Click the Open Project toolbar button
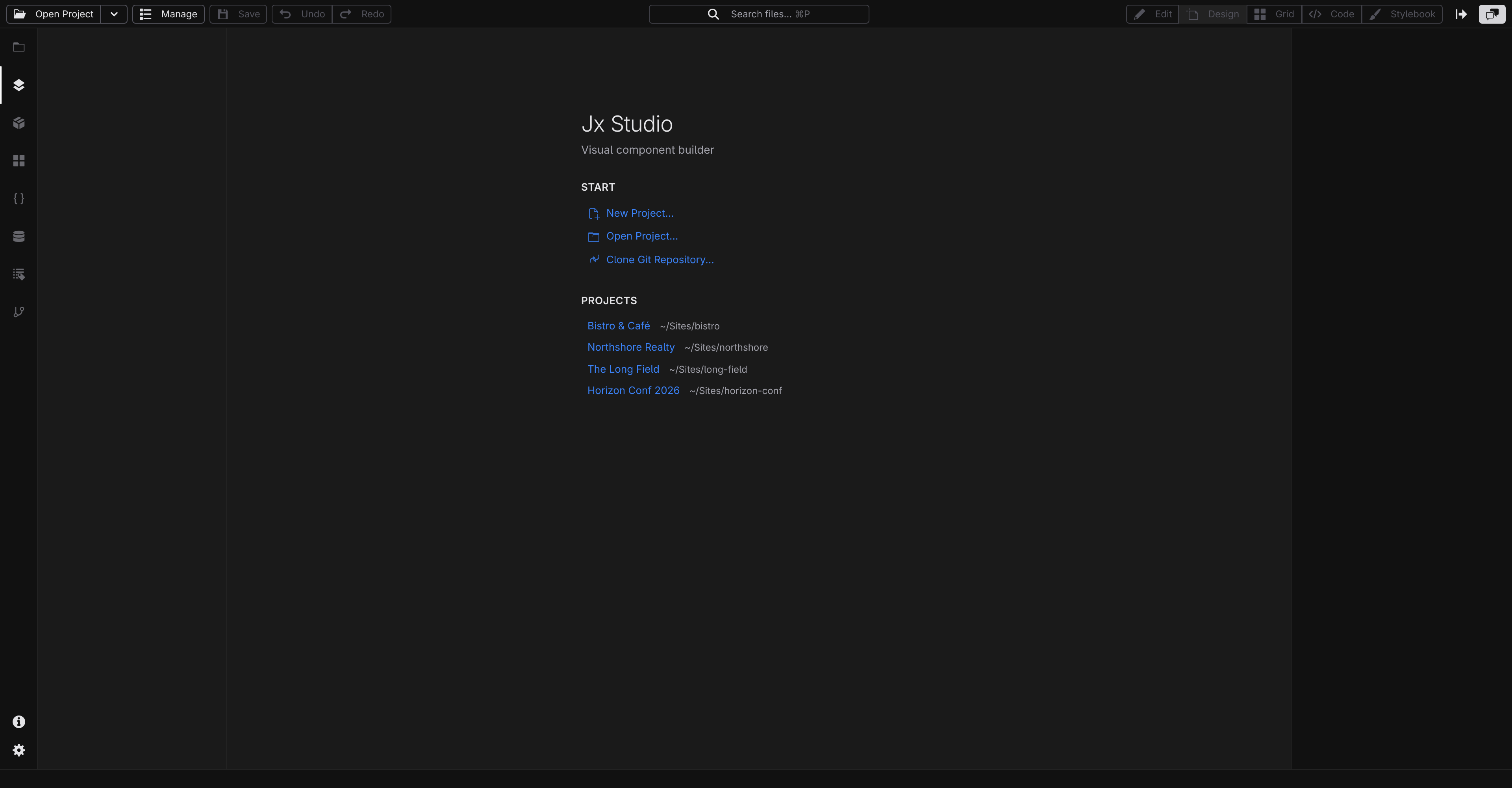 [54, 14]
